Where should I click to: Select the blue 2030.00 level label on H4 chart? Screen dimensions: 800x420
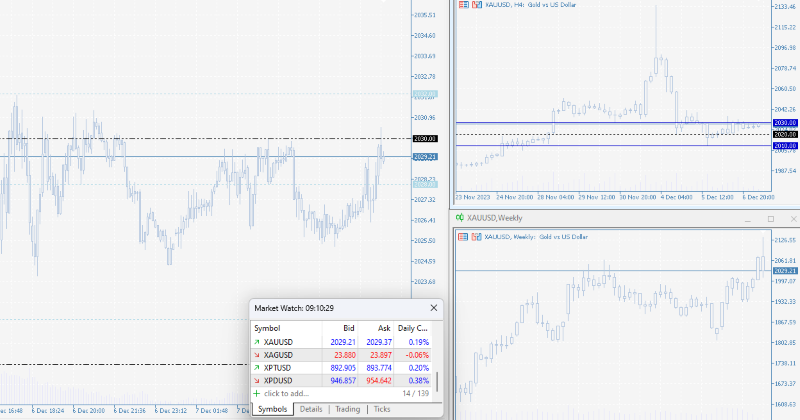point(785,123)
